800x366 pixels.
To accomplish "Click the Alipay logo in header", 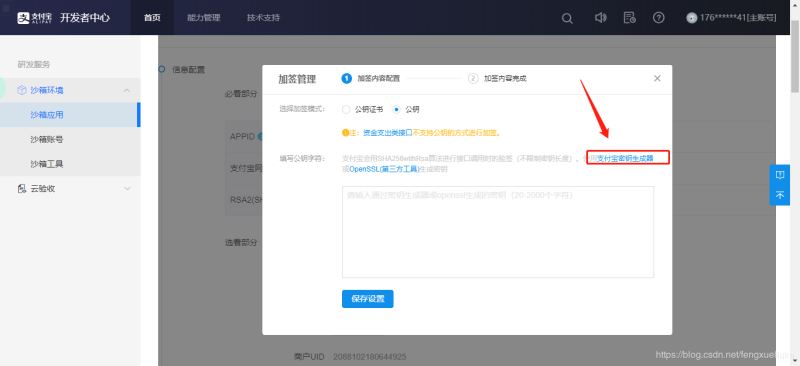I will [34, 18].
